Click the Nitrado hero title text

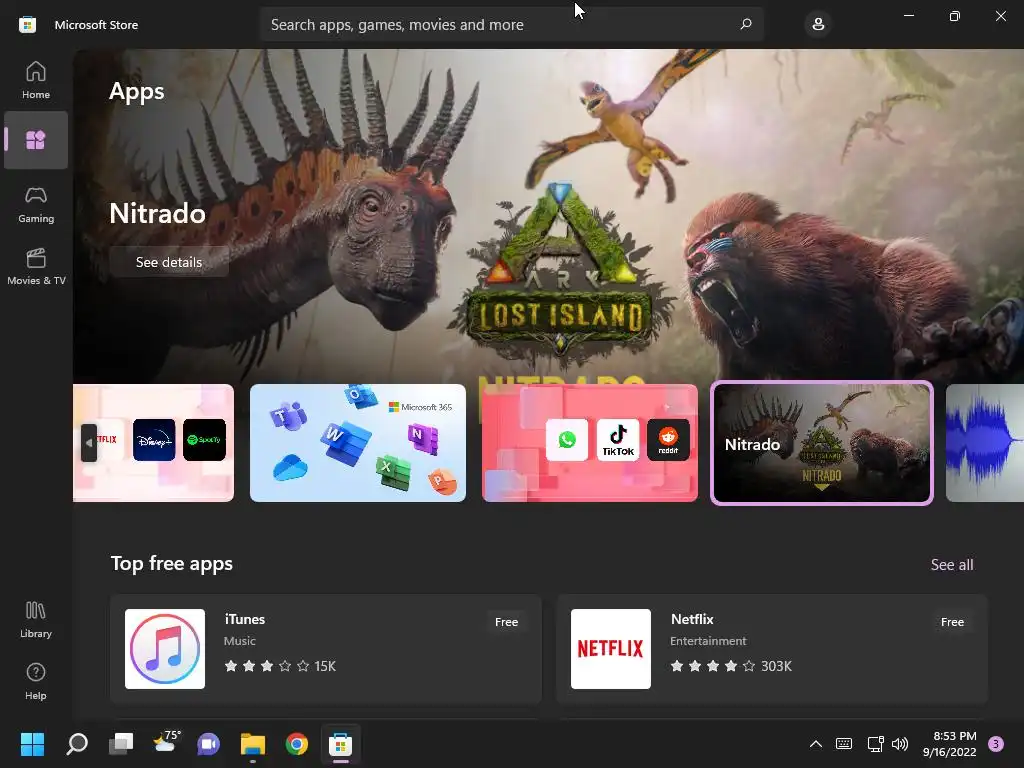click(x=157, y=214)
